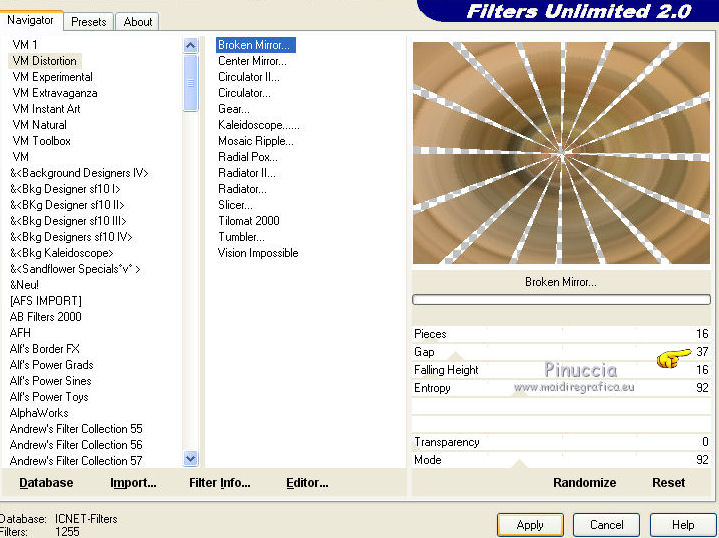Open Help

[x=682, y=525]
